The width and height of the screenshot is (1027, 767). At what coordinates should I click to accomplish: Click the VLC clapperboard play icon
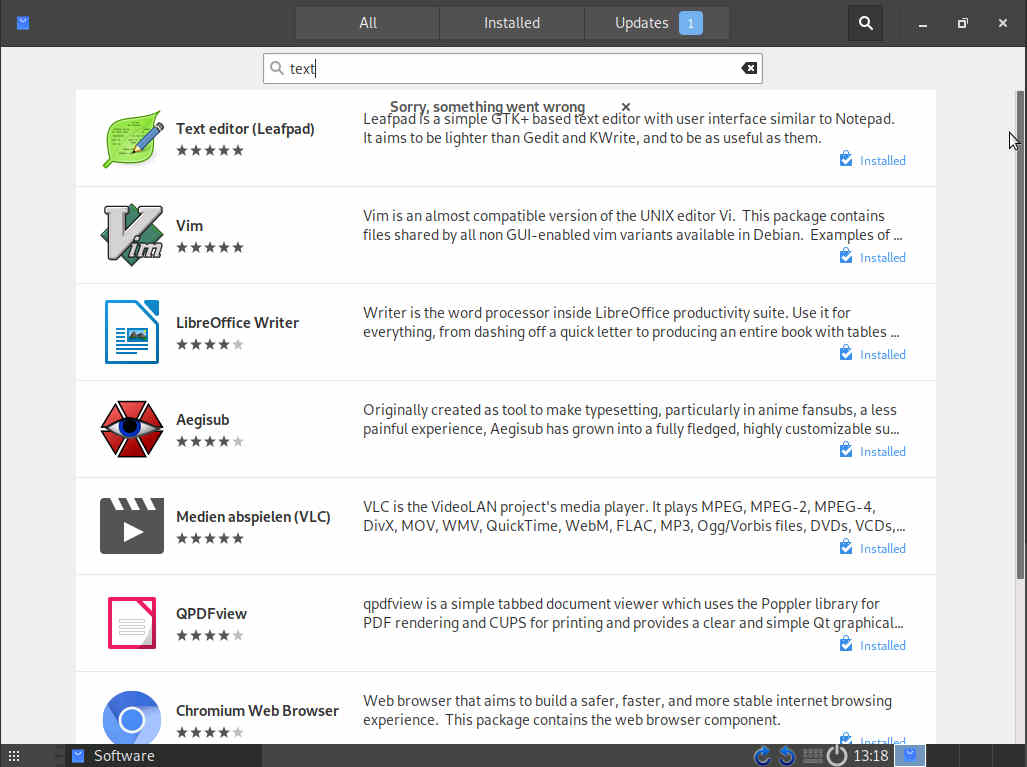point(132,525)
